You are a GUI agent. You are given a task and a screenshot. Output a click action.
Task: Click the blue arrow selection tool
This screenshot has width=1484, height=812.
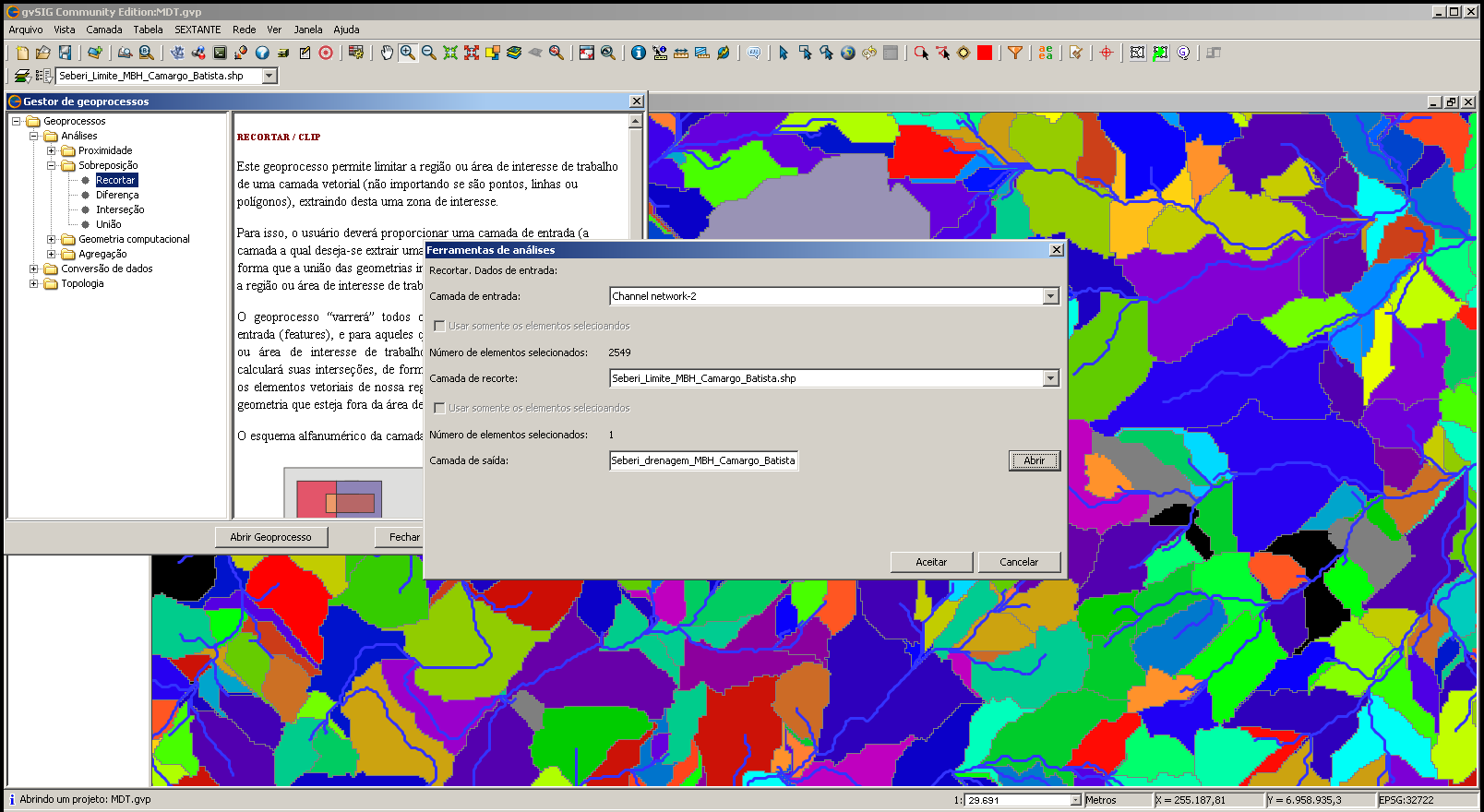(x=784, y=53)
